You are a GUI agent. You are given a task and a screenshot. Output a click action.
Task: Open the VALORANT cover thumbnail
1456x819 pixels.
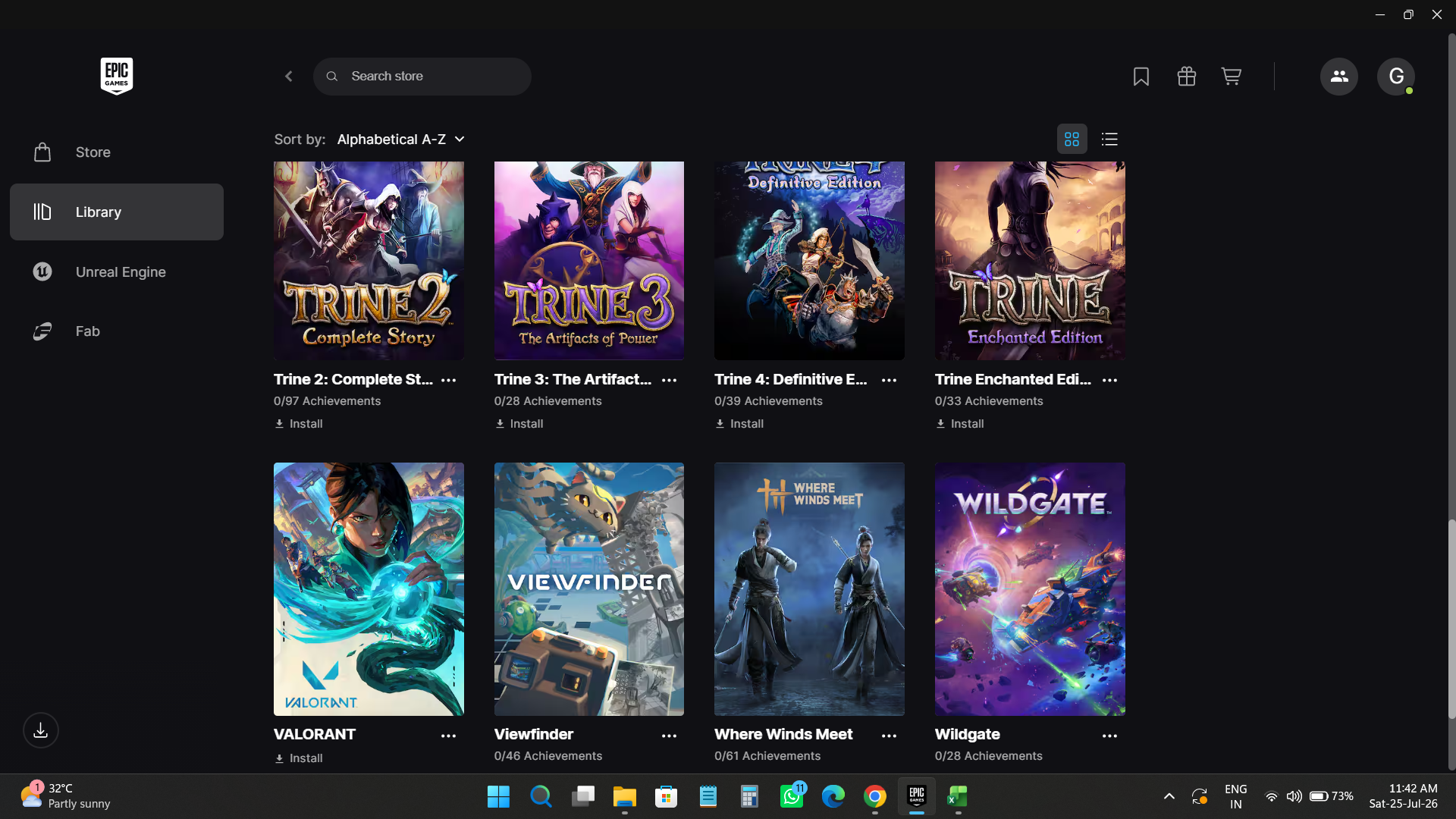(x=369, y=589)
